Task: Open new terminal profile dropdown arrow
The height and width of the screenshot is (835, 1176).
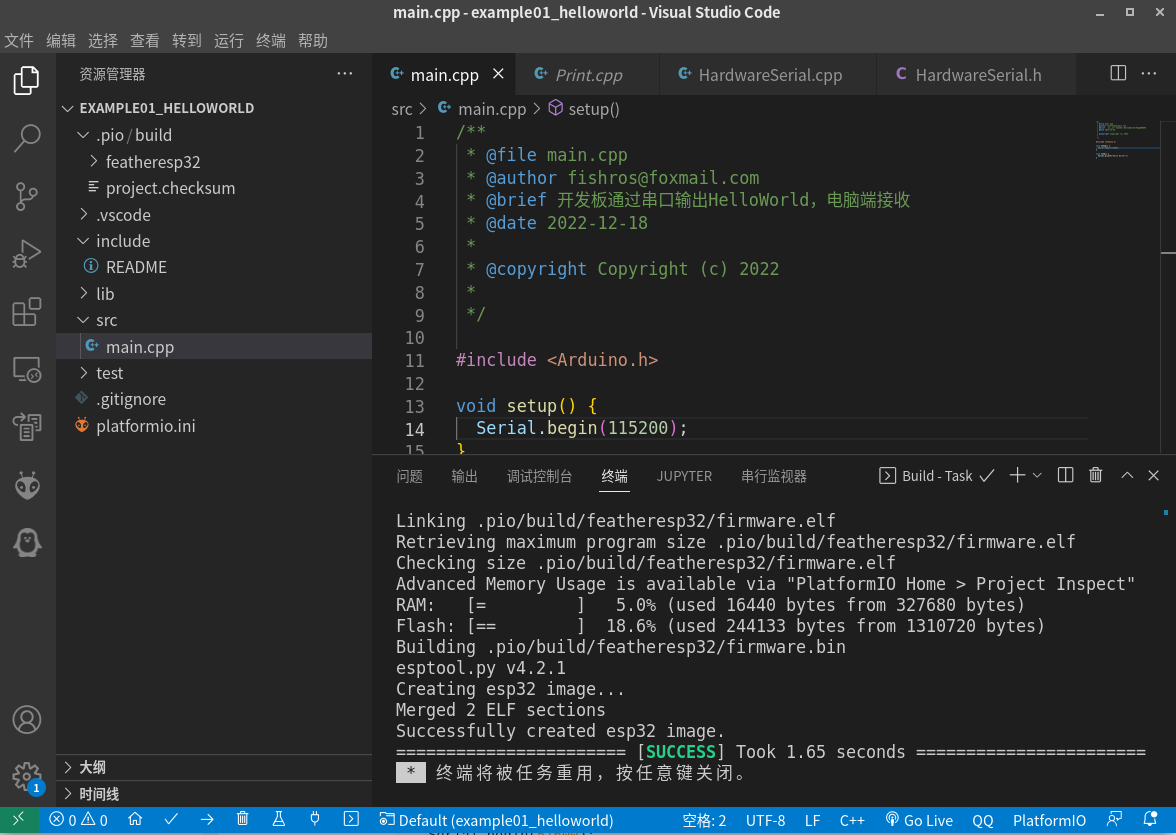Action: pyautogui.click(x=1037, y=476)
